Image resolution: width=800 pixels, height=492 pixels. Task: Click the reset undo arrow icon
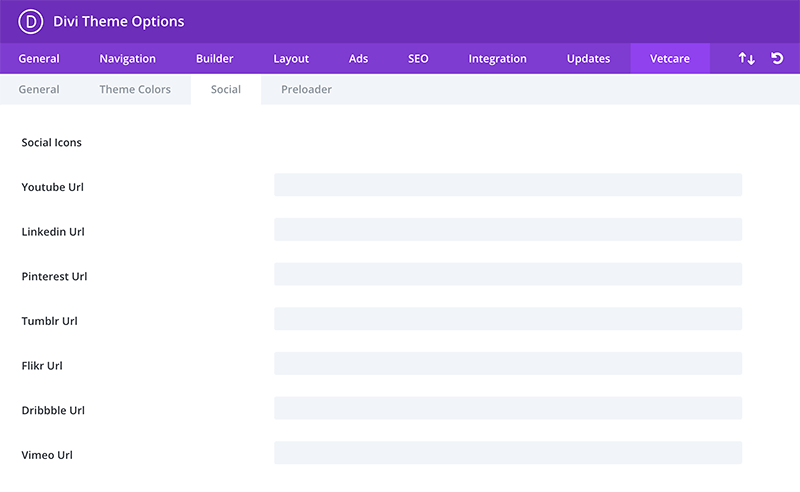777,58
